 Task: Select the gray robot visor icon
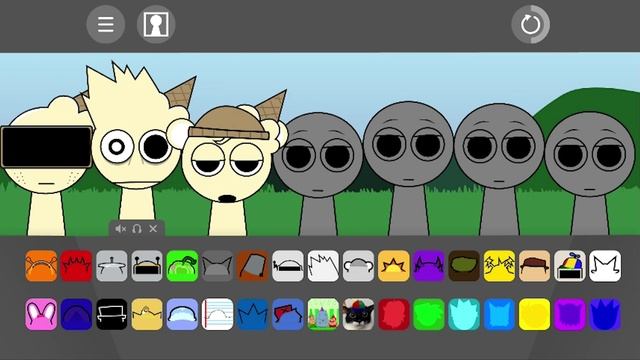pyautogui.click(x=147, y=266)
